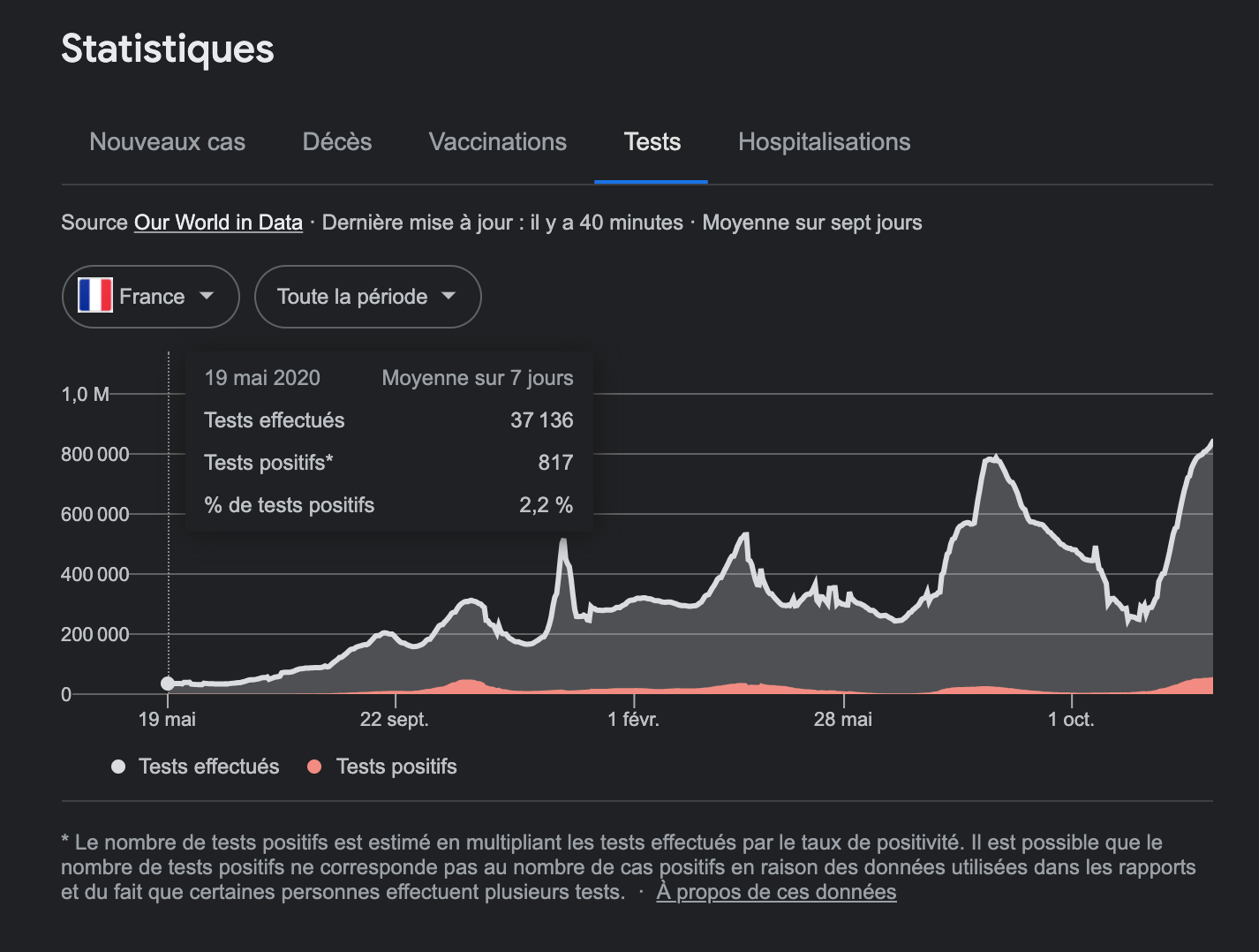Select the Tests effectués legend label
This screenshot has width=1259, height=952.
tap(208, 767)
